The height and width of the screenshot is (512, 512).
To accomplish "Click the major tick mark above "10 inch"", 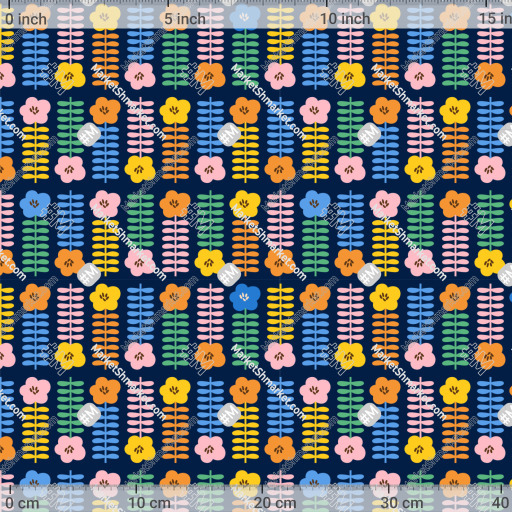I will pos(327,3).
